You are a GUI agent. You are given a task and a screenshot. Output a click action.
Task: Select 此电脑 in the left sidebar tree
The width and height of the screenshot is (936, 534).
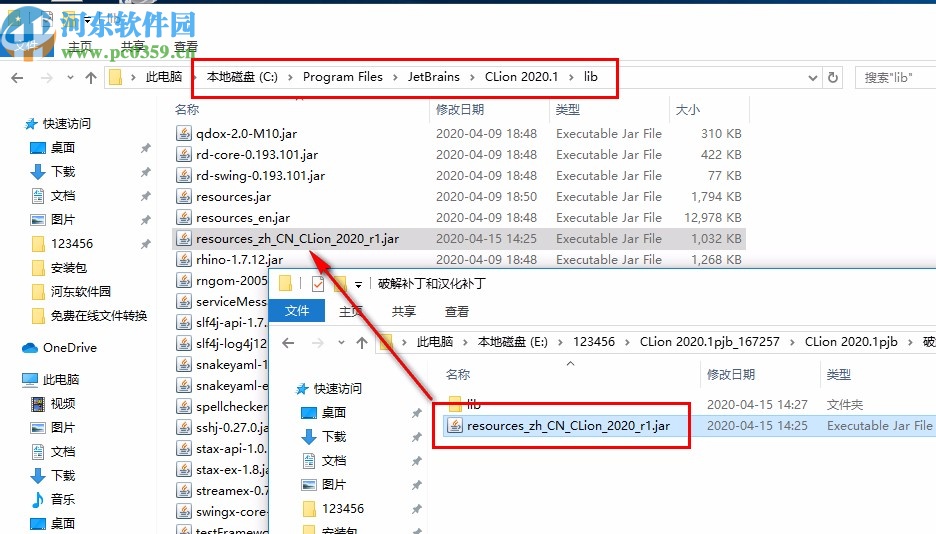(x=61, y=379)
